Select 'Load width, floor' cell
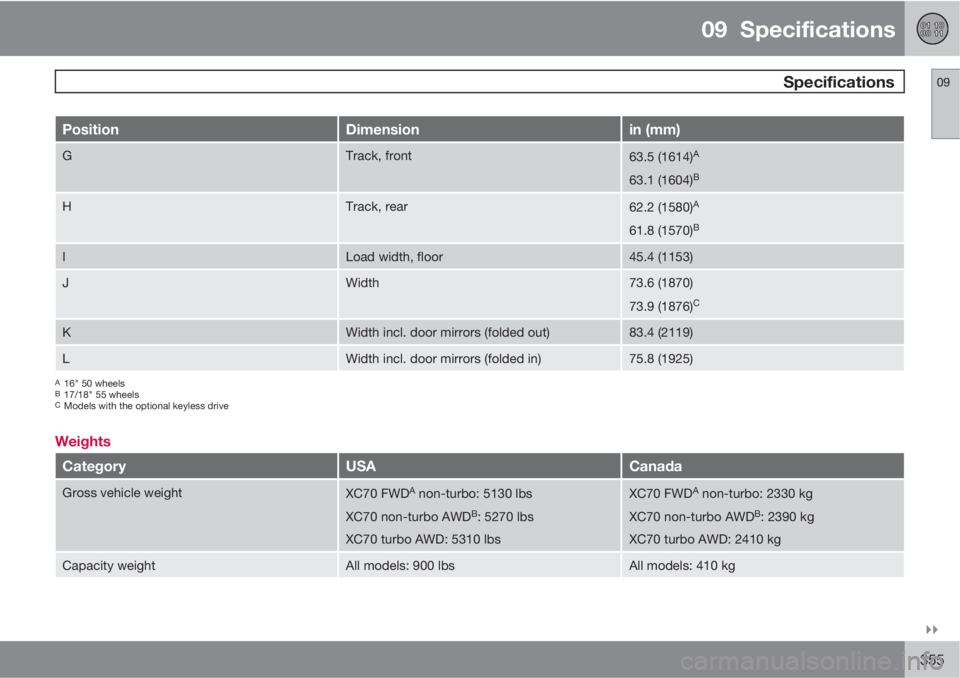Screen dimensions: 960x678 click(x=479, y=257)
